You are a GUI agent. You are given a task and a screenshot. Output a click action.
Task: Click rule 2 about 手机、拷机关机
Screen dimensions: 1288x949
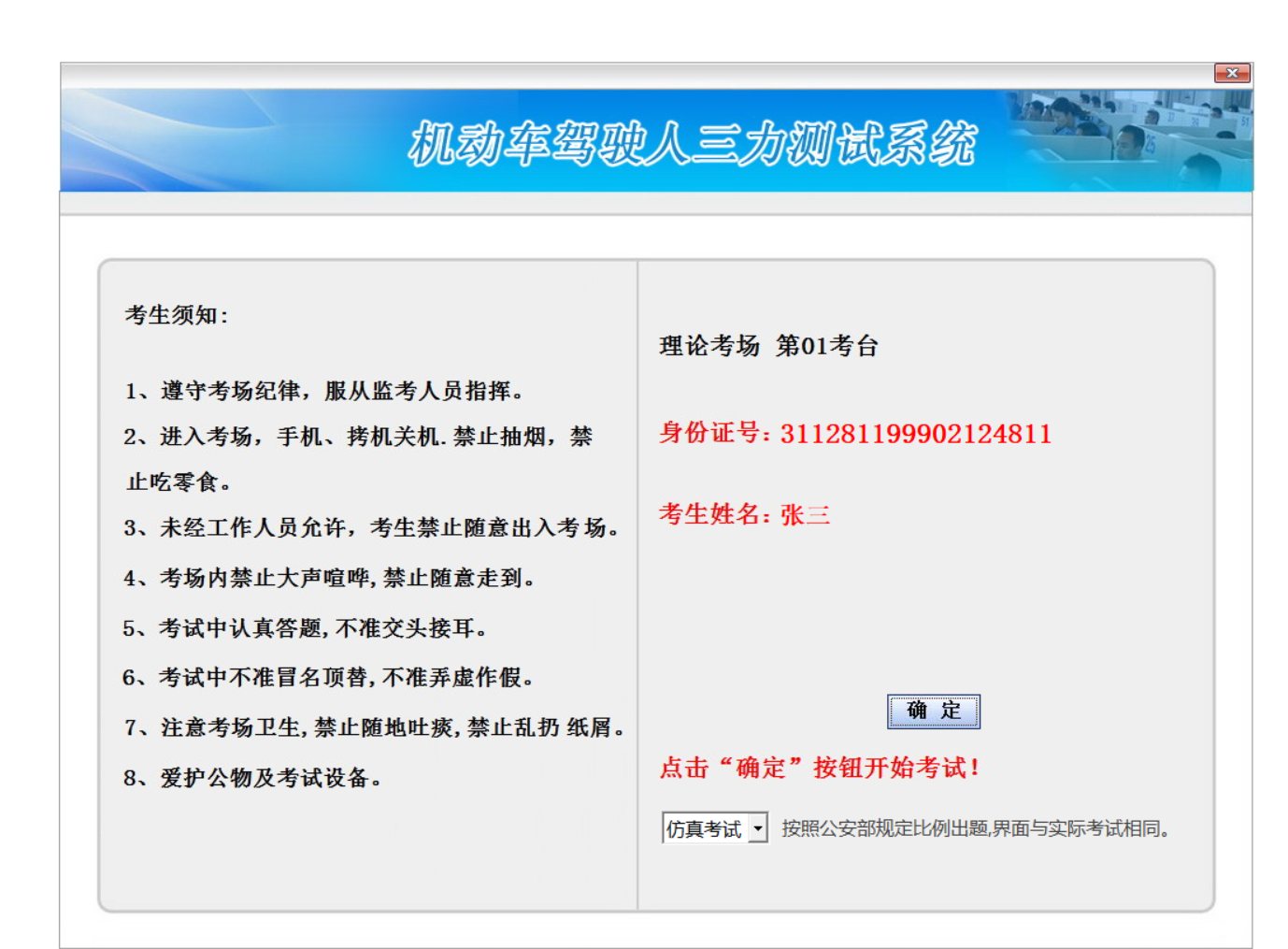click(358, 437)
